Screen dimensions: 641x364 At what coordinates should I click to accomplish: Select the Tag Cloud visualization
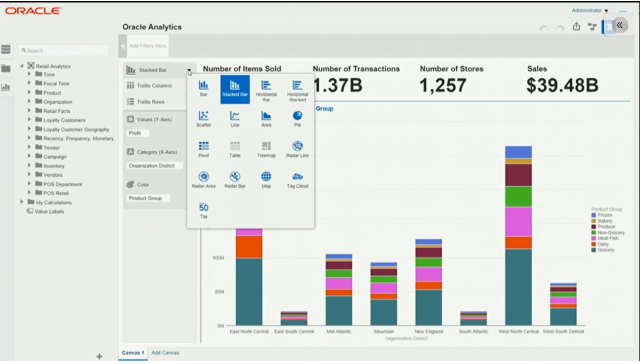(x=297, y=180)
